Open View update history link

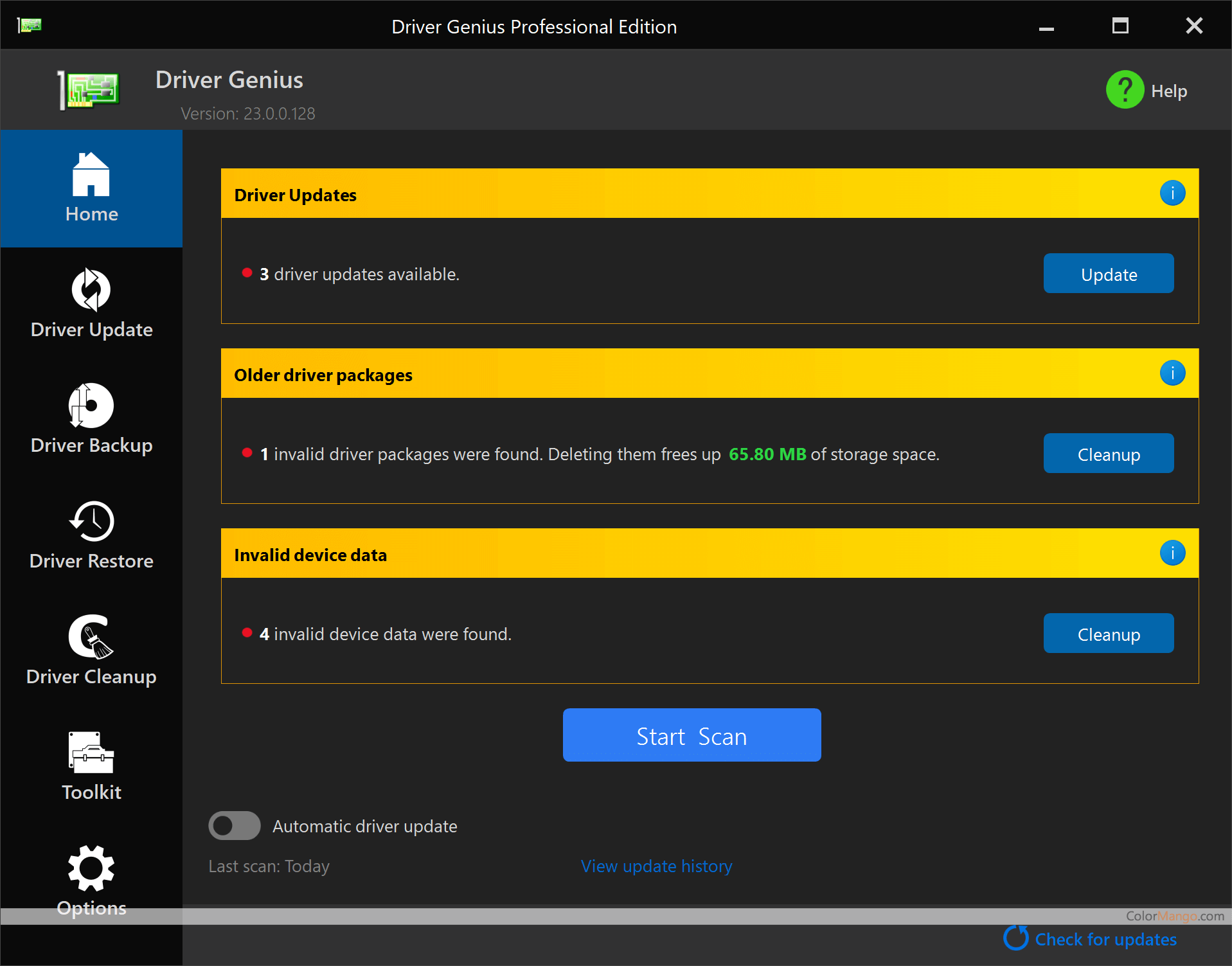(656, 866)
